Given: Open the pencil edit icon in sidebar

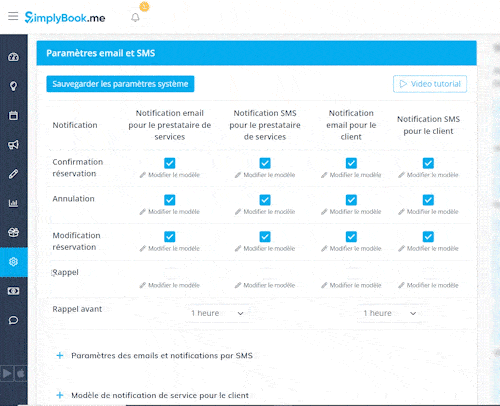Looking at the screenshot, I should click(13, 174).
